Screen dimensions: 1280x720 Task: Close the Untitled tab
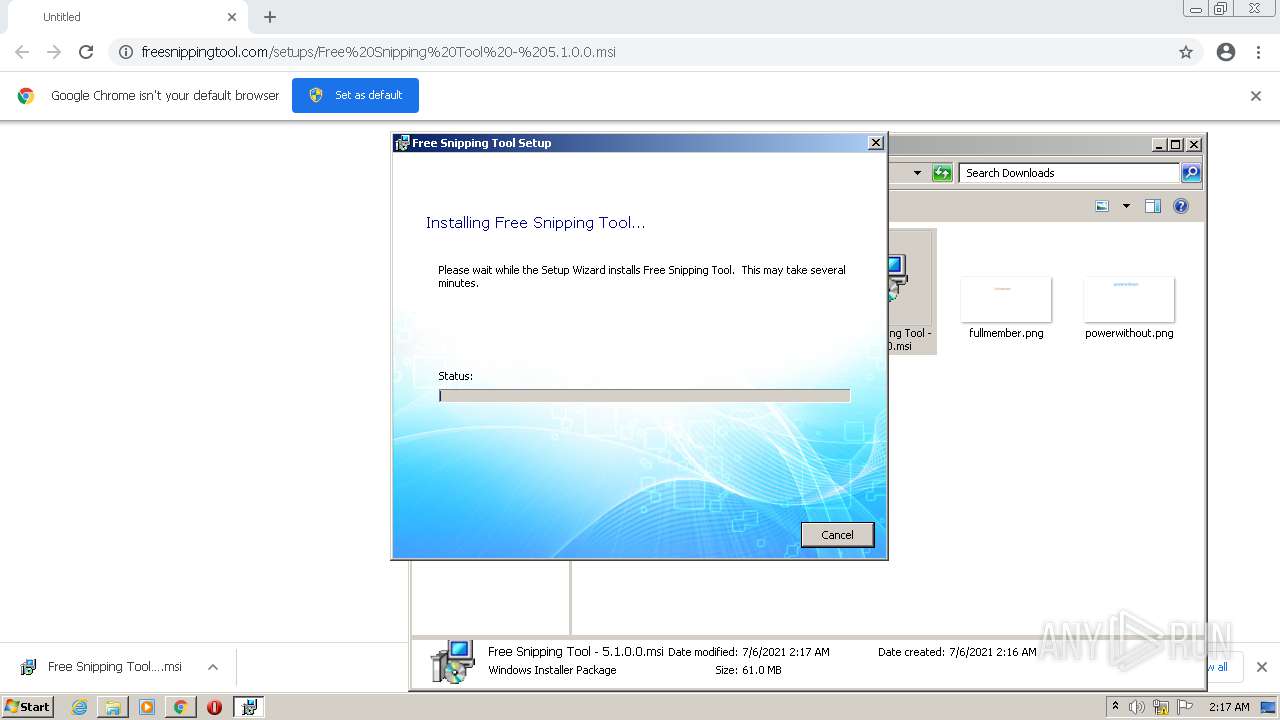(x=232, y=17)
